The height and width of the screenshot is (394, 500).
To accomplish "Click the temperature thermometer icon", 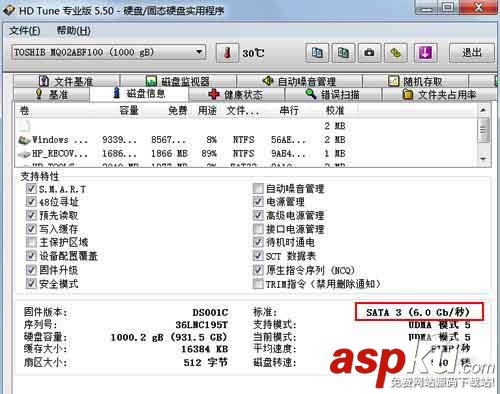I will click(x=227, y=53).
